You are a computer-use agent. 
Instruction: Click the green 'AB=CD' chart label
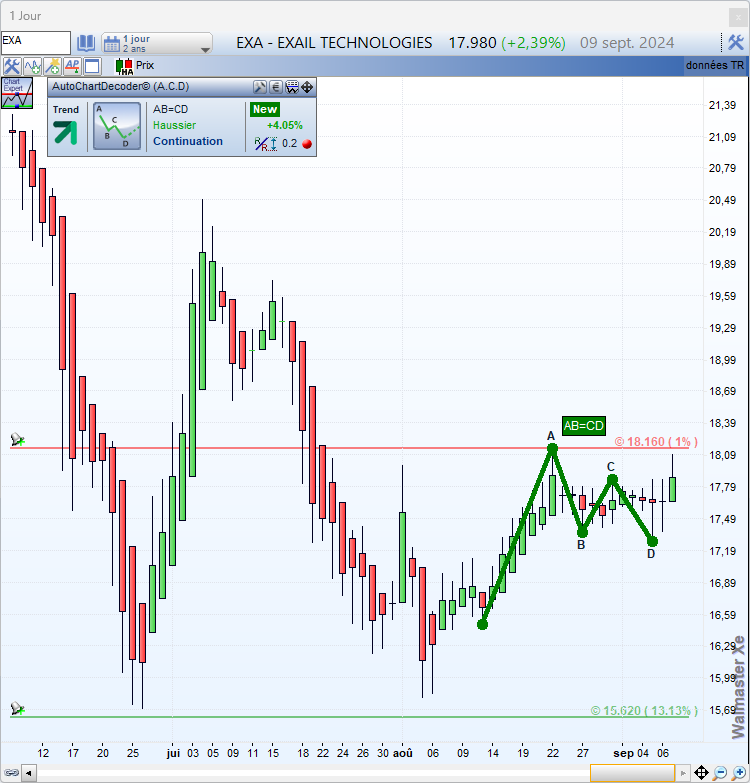pos(584,426)
